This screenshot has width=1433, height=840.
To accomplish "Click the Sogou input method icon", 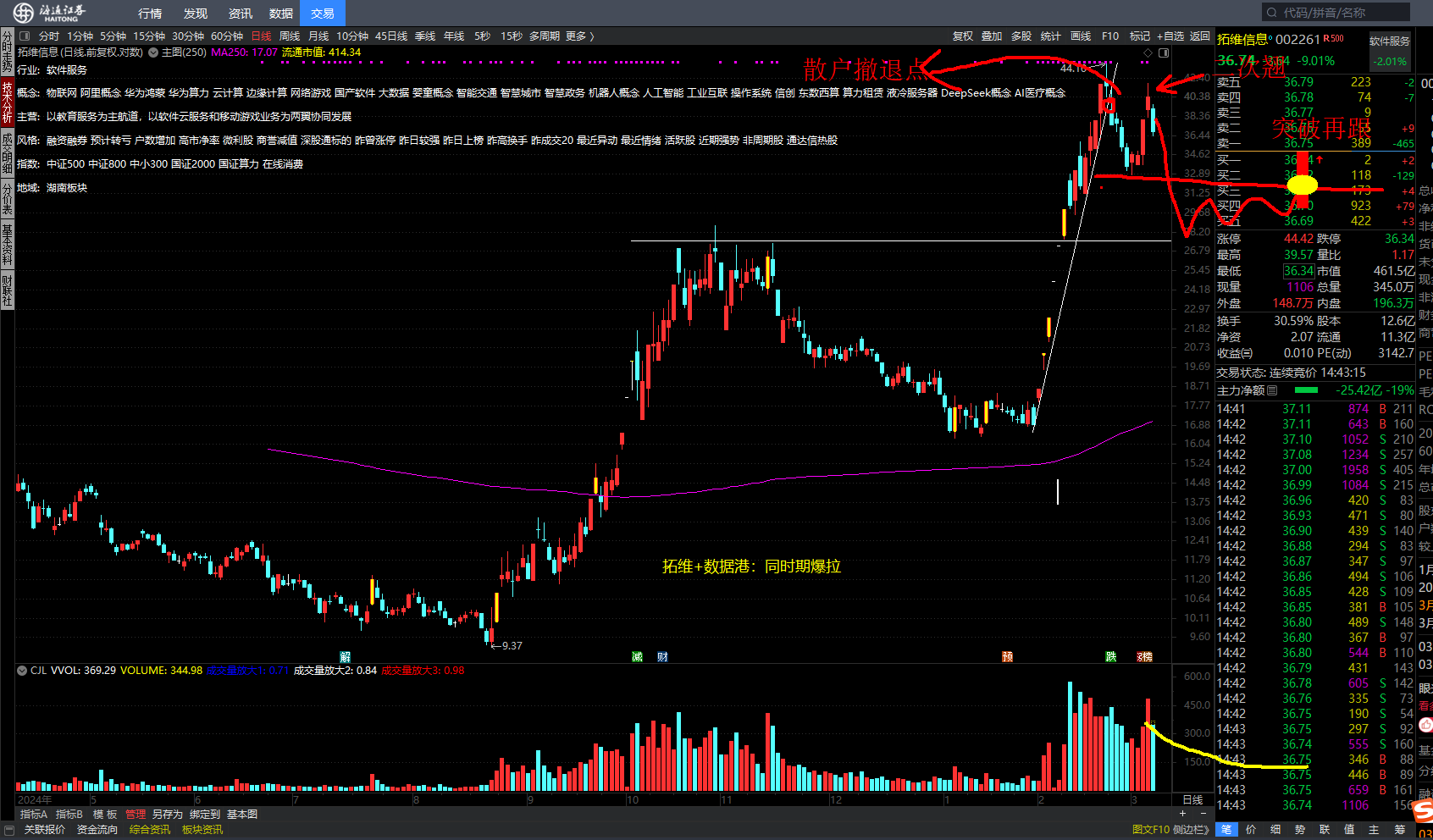I will pos(1423,810).
